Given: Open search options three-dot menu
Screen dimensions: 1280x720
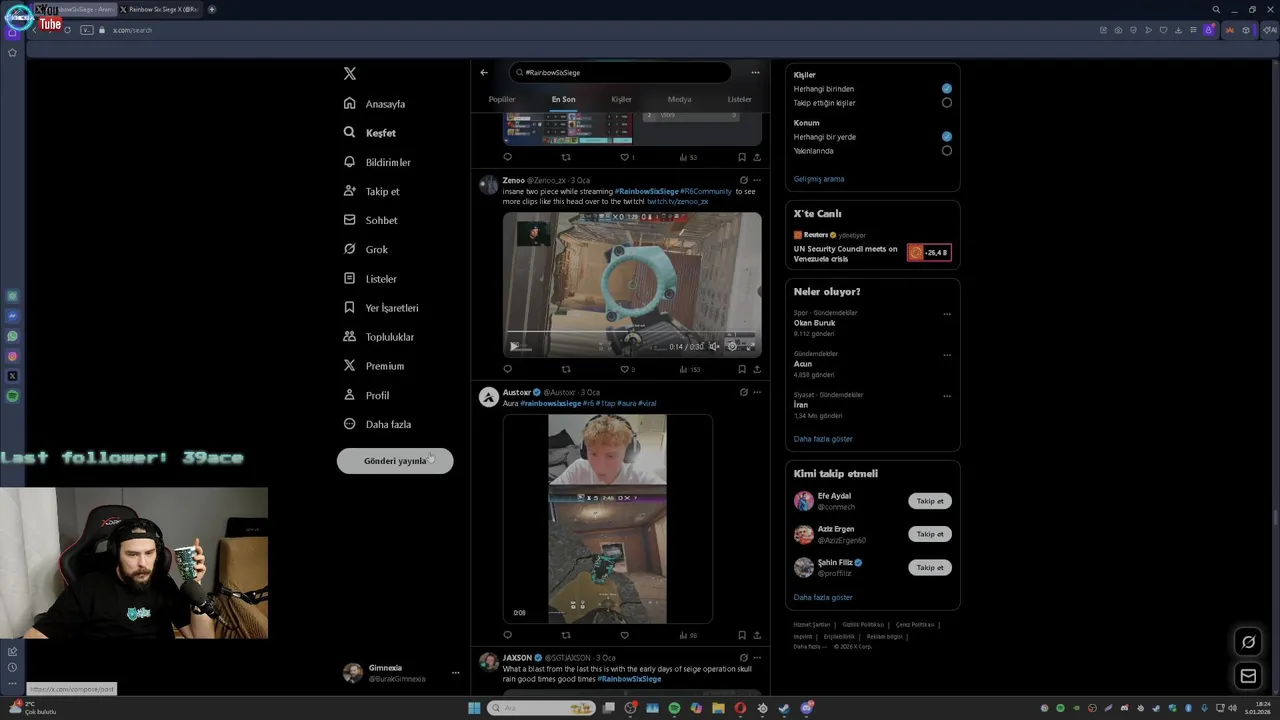Looking at the screenshot, I should click(755, 72).
